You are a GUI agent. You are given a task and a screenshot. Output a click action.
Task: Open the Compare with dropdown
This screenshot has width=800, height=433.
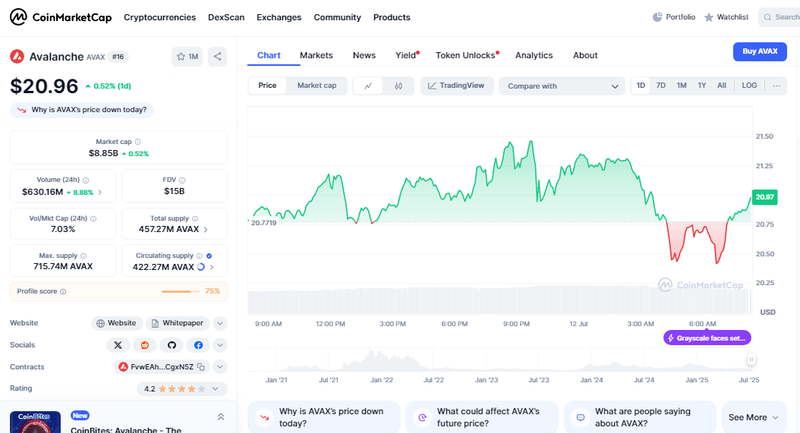coord(561,86)
